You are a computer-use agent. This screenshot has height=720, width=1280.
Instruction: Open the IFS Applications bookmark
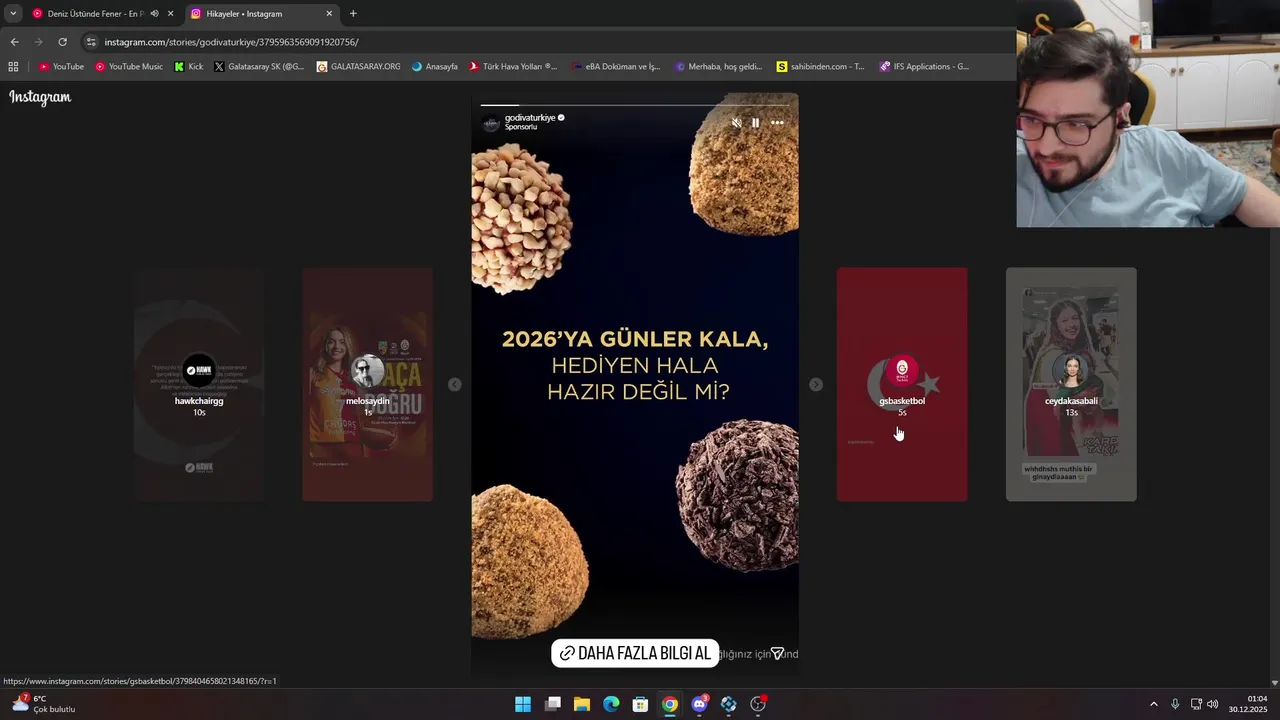(924, 67)
